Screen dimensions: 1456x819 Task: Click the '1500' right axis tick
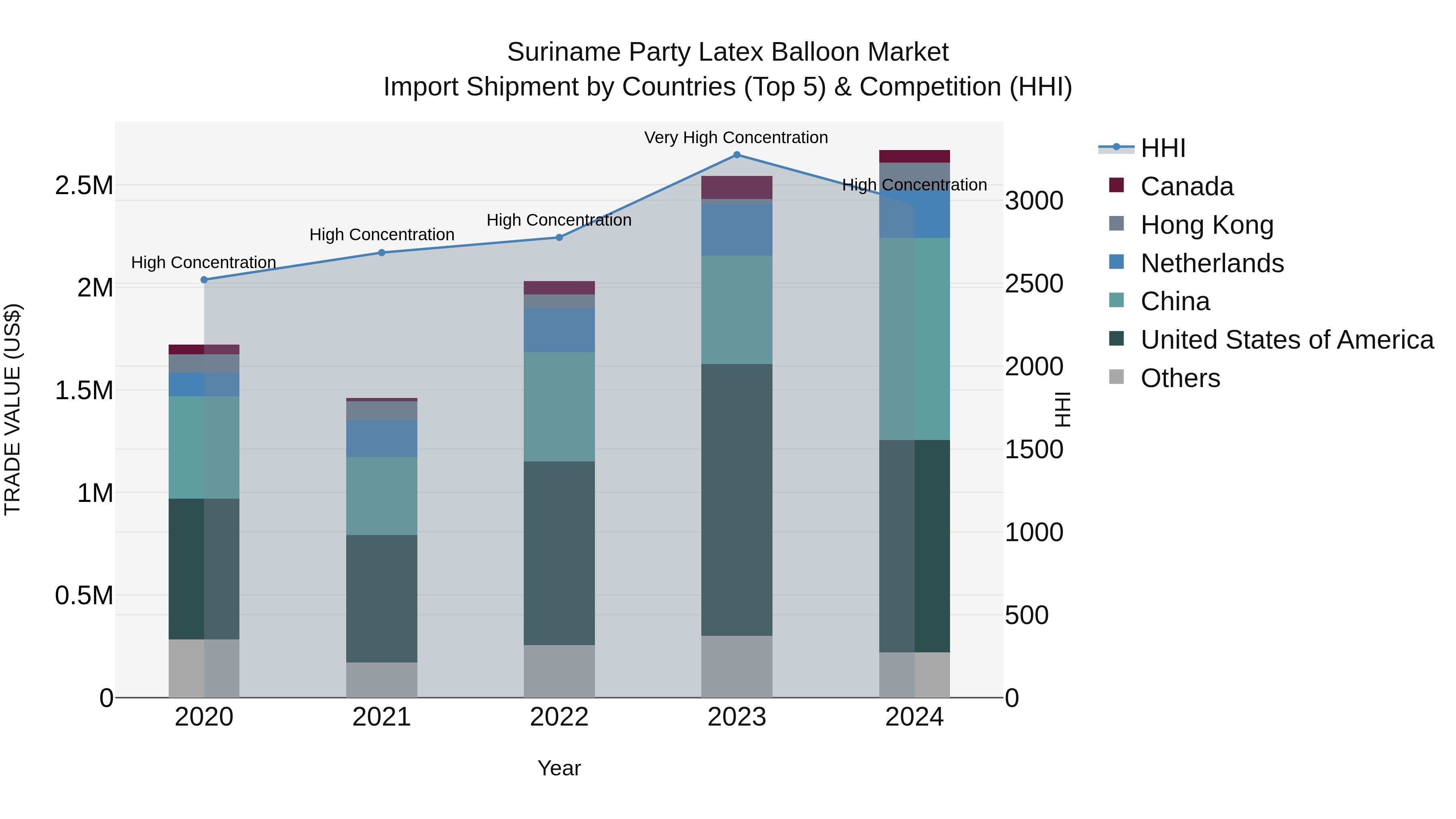click(x=1034, y=449)
